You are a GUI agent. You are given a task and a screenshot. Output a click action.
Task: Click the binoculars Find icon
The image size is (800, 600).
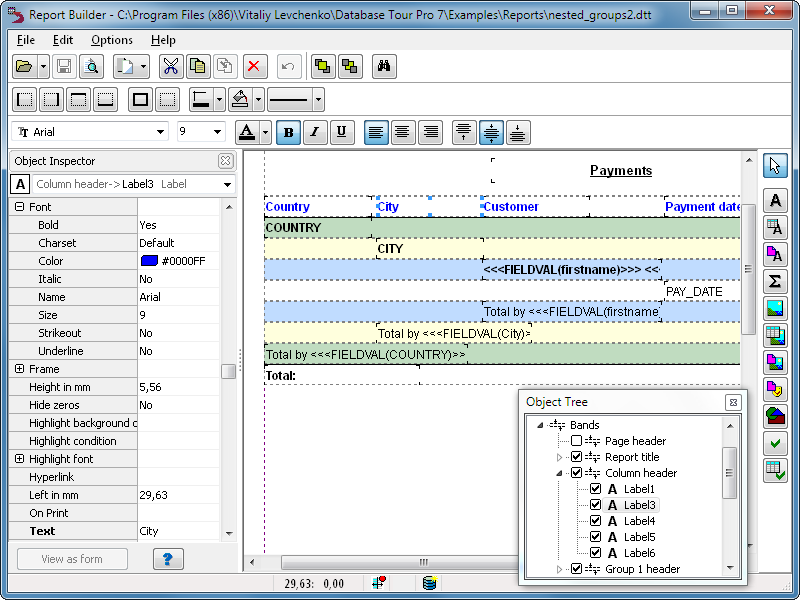383,67
